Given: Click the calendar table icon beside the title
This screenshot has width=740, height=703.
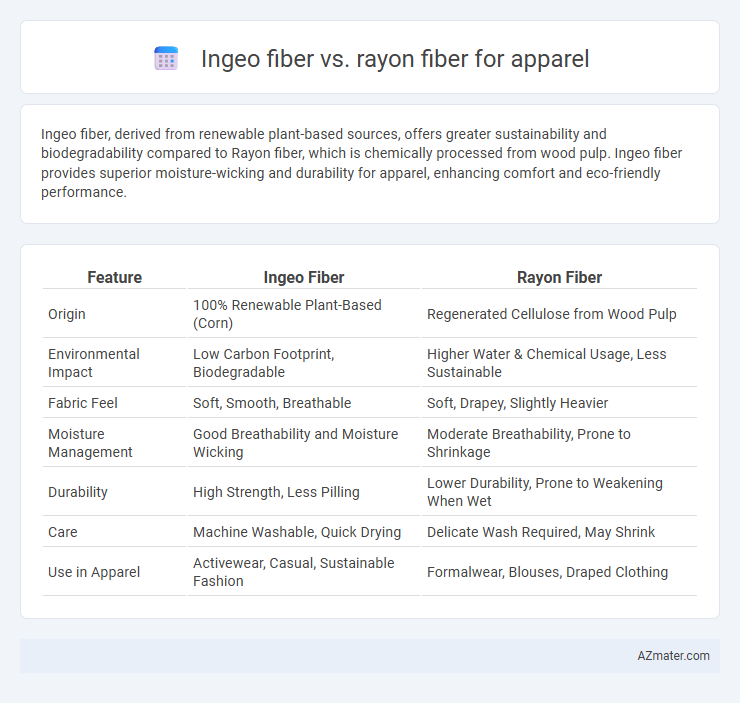Looking at the screenshot, I should point(166,59).
